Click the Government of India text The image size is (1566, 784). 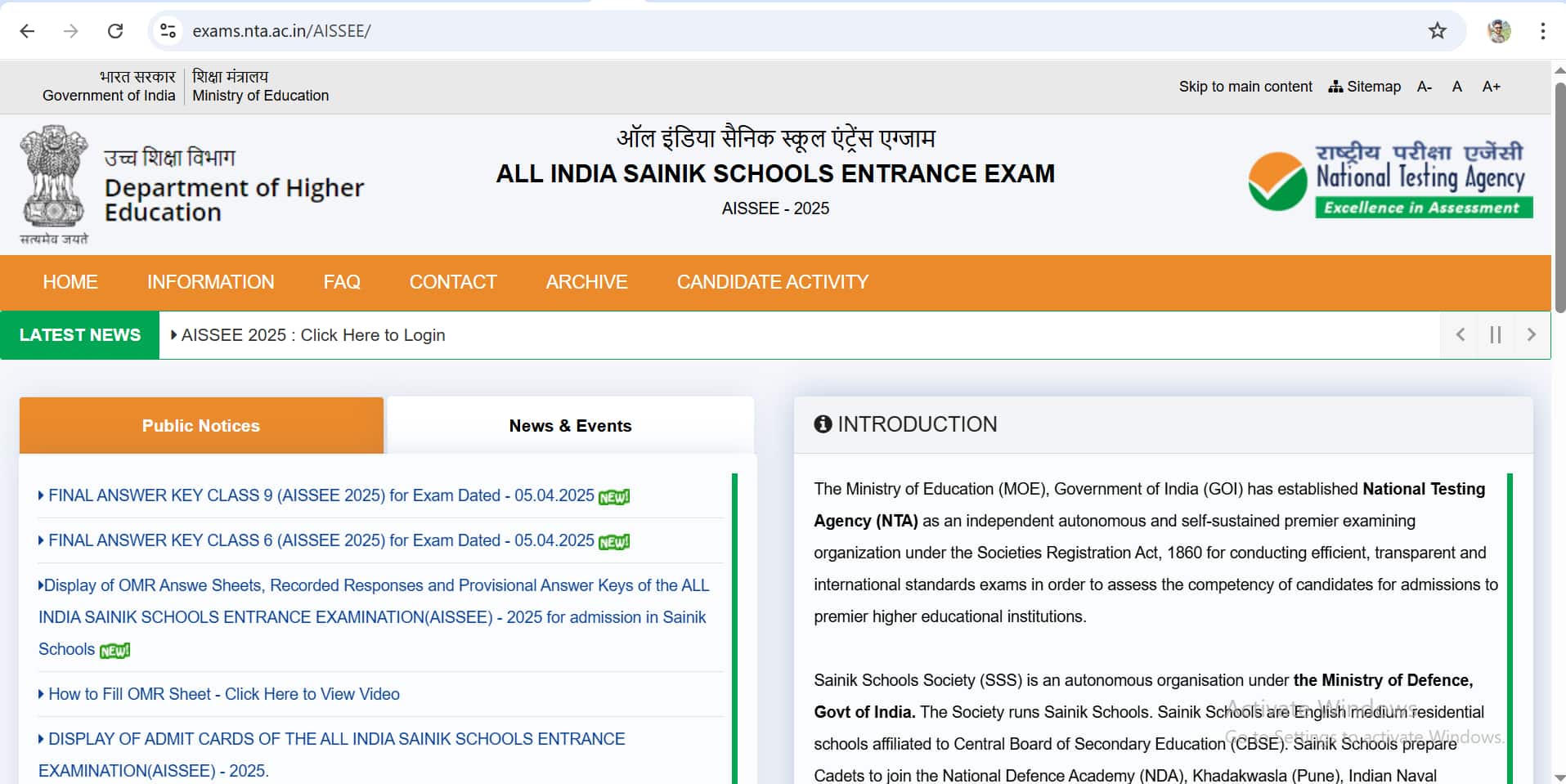(109, 96)
